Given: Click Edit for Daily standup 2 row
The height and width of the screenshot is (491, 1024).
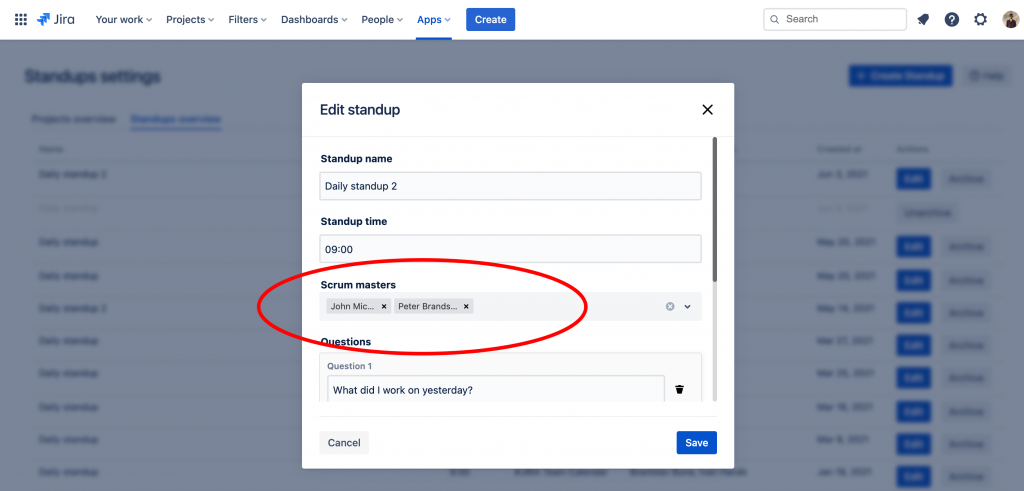Looking at the screenshot, I should click(x=914, y=179).
